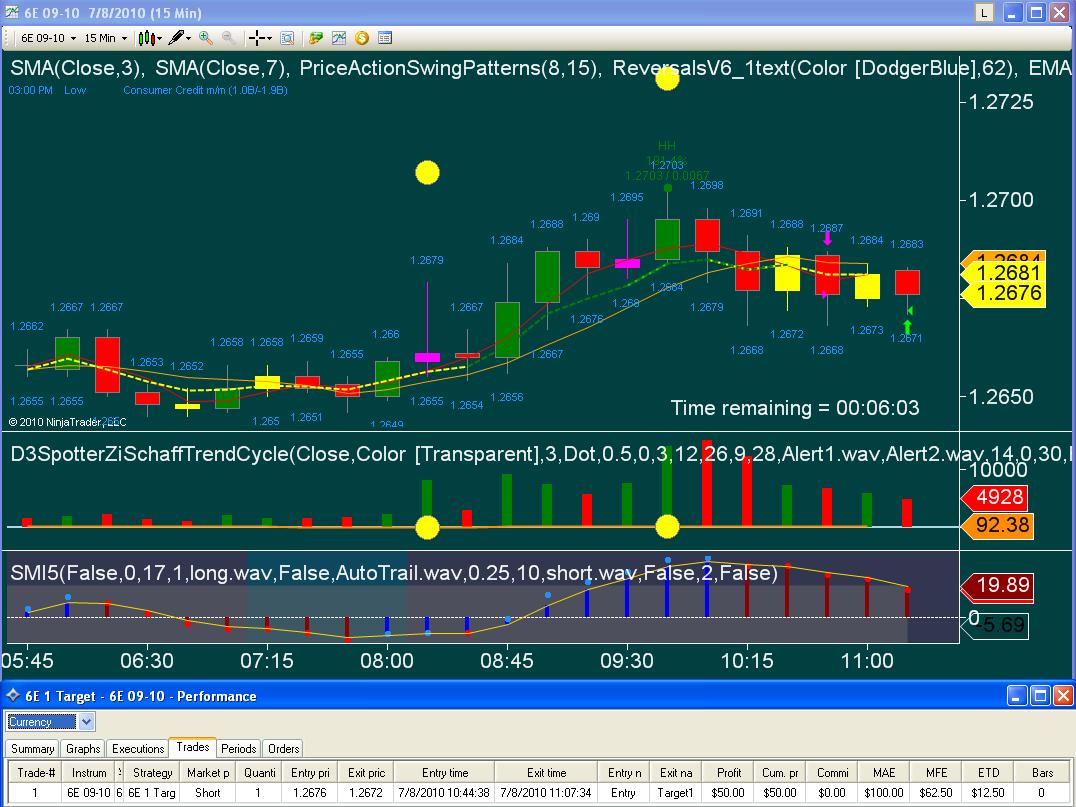Open the chart properties icon
The image size is (1076, 807).
[385, 38]
